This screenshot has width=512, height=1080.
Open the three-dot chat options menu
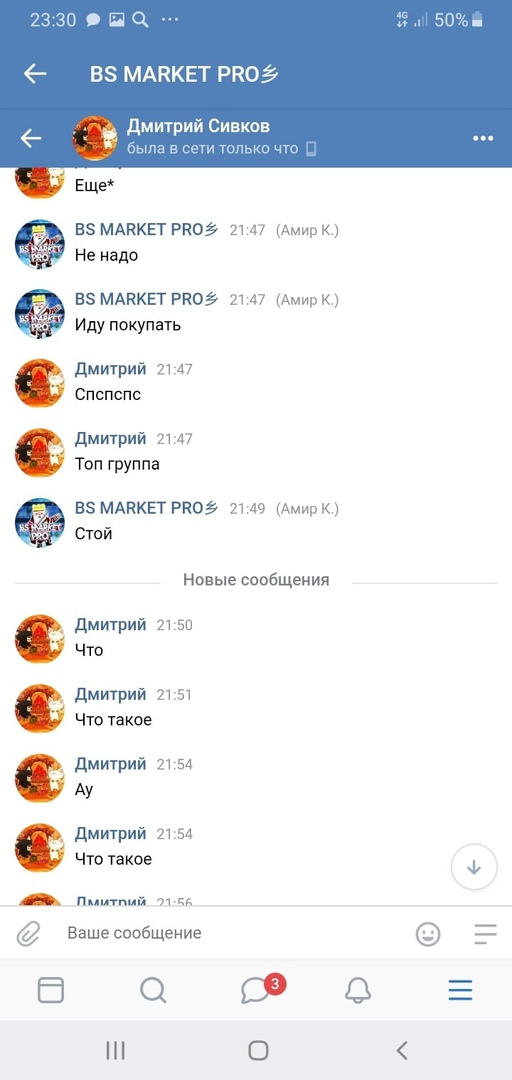click(x=483, y=138)
